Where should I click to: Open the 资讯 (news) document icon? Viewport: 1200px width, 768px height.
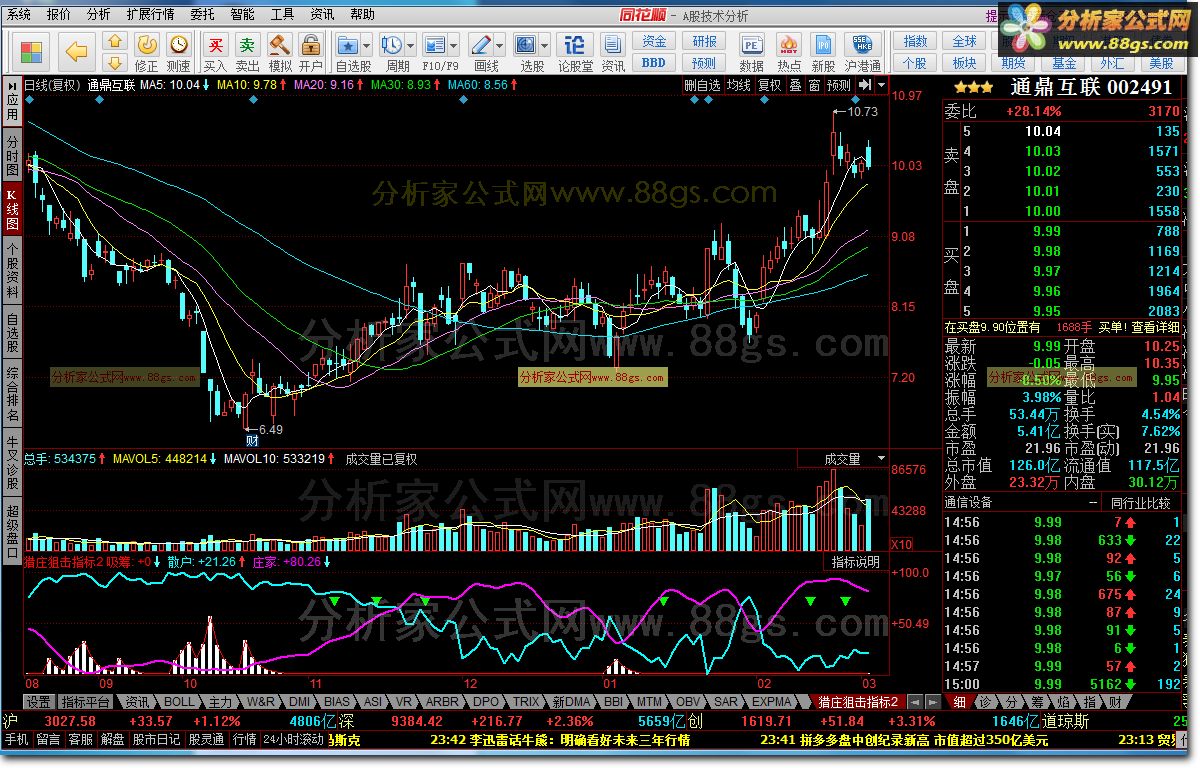pyautogui.click(x=613, y=45)
